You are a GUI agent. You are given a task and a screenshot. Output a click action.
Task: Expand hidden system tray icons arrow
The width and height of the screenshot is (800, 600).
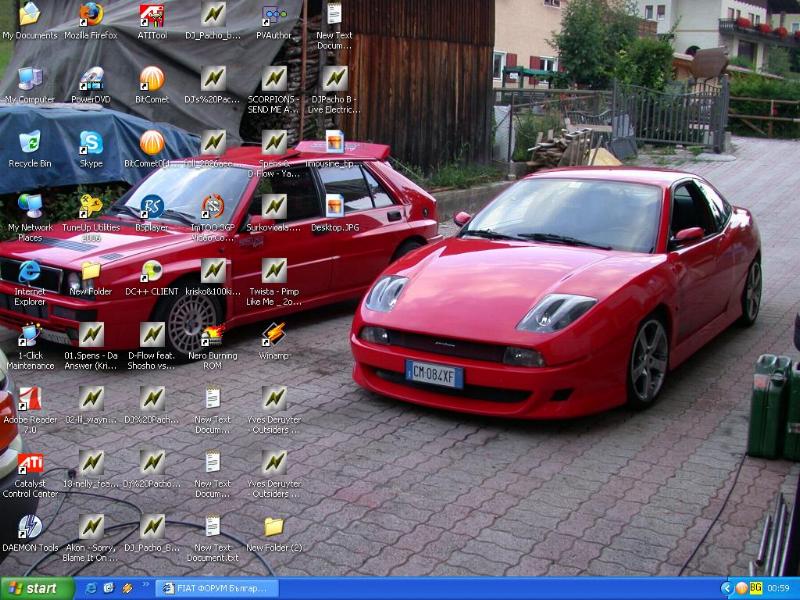[727, 588]
